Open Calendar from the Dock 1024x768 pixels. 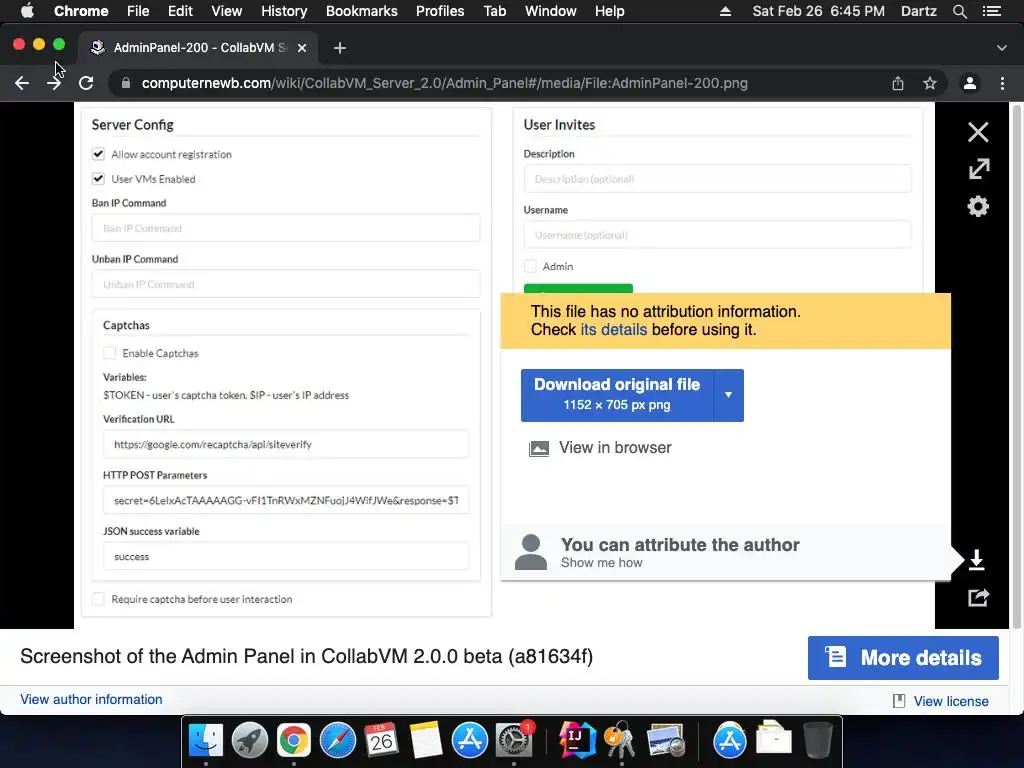(x=381, y=740)
